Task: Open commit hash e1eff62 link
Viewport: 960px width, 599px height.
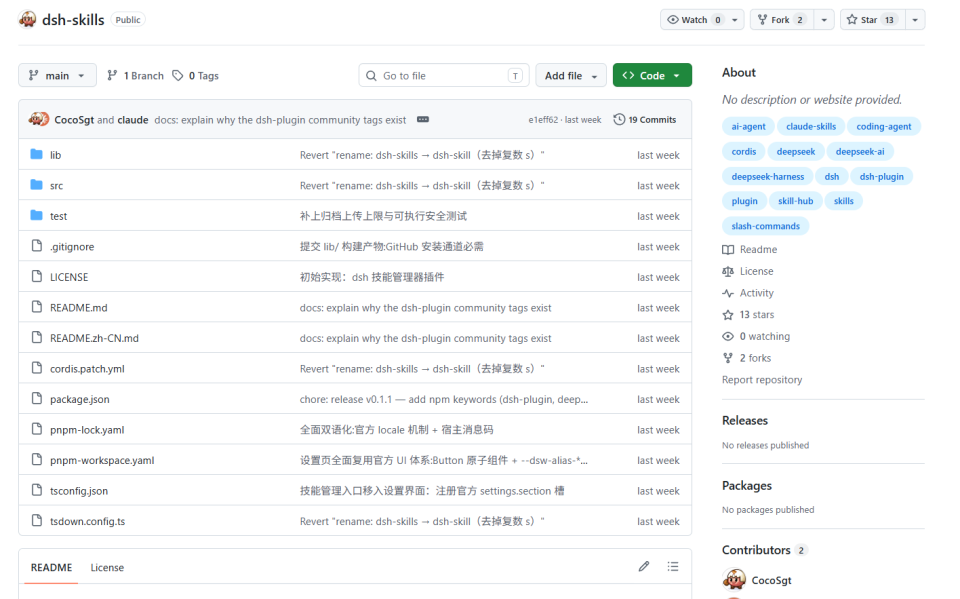Action: 543,119
